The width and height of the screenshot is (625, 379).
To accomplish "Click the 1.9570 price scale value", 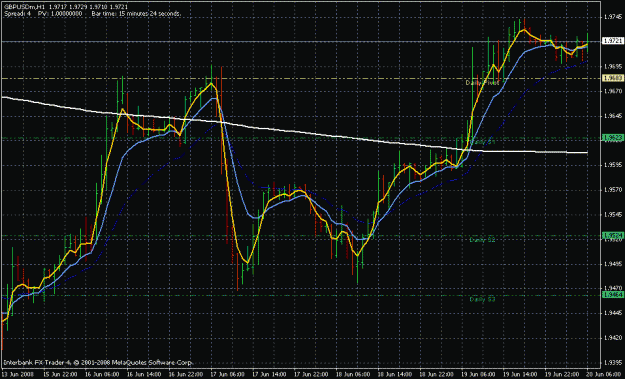I will [613, 190].
